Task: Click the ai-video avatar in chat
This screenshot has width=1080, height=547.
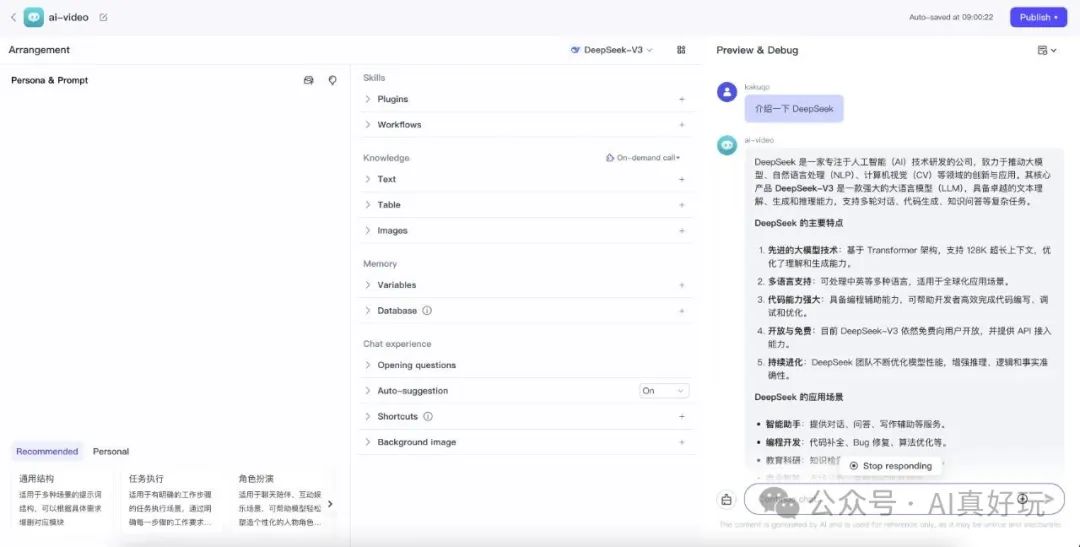Action: point(727,145)
